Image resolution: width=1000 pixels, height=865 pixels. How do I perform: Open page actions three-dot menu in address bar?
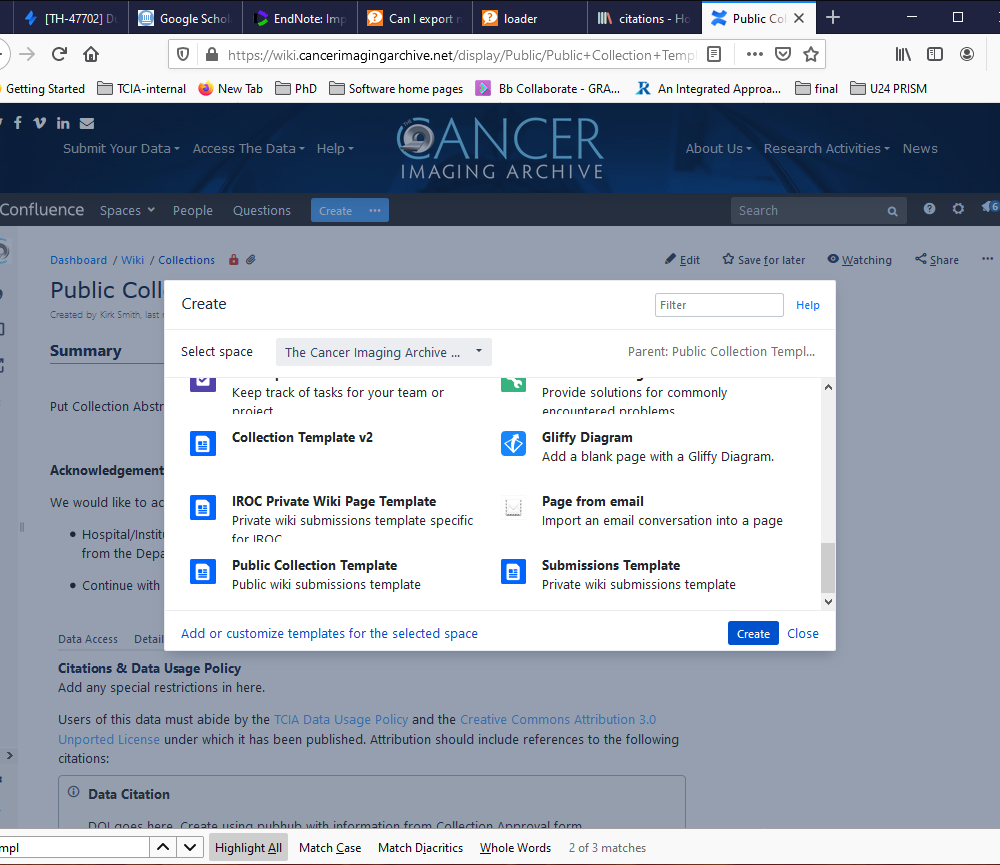tap(754, 54)
